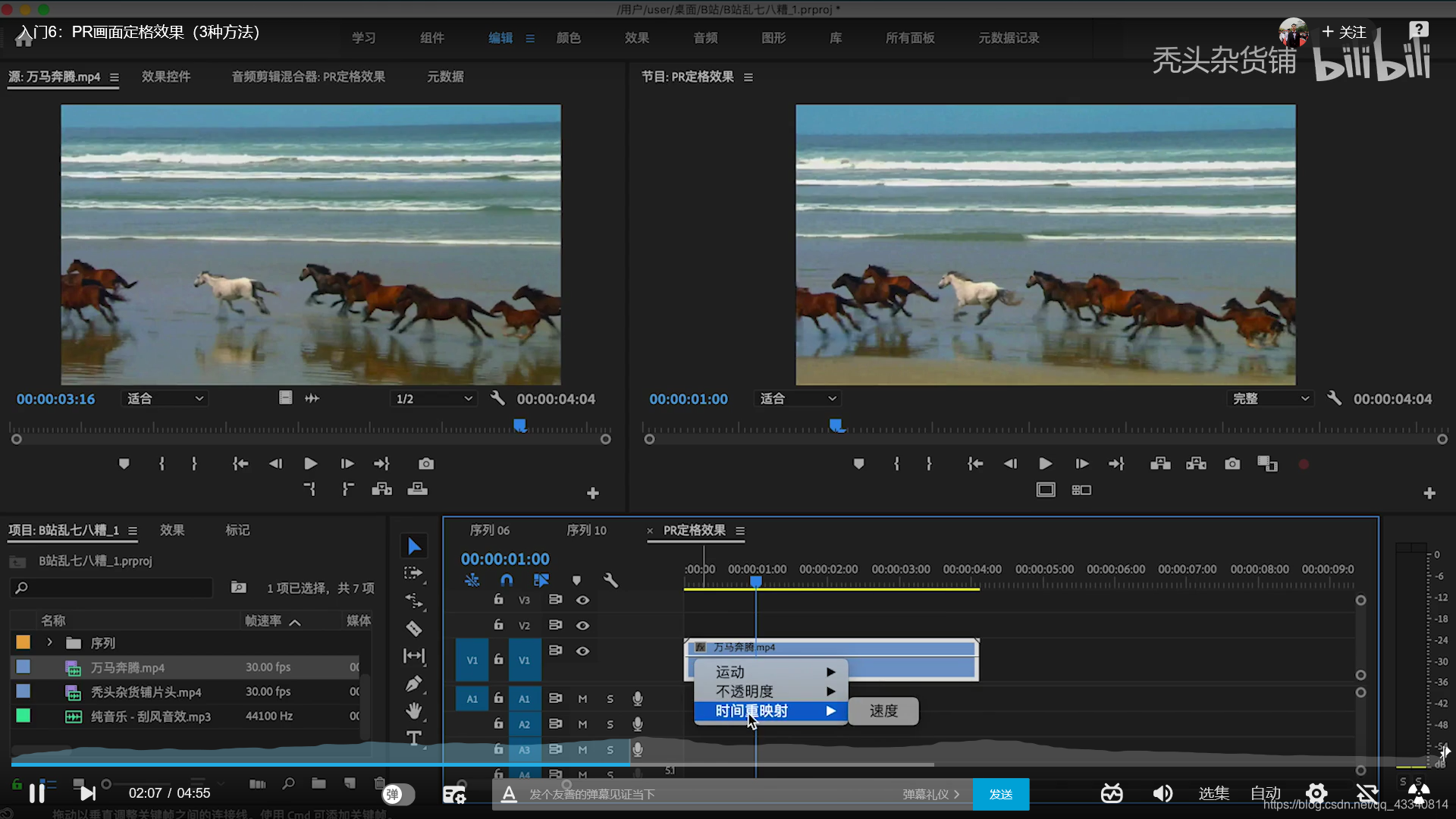
Task: Click the blue 发送 send button
Action: (1001, 794)
